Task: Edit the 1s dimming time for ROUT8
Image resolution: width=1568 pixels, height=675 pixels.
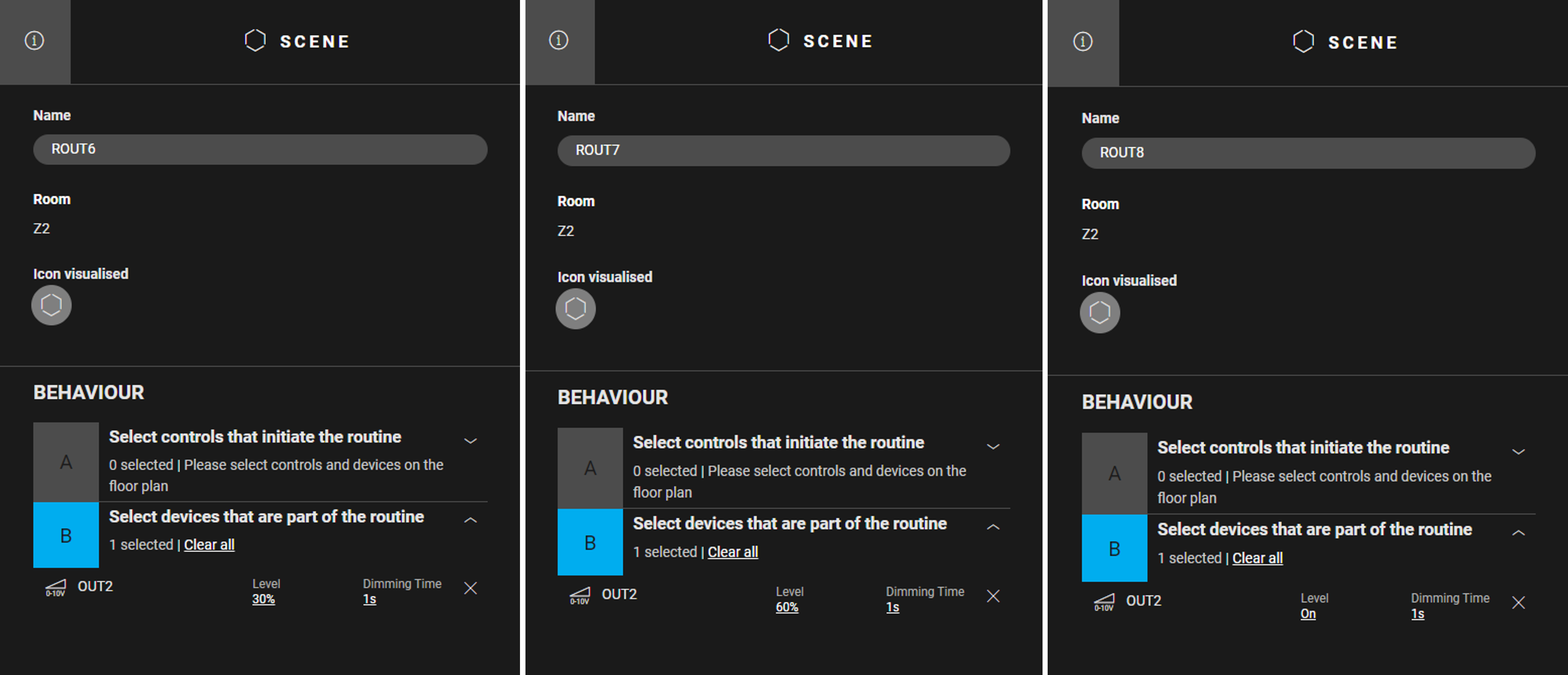Action: (x=1418, y=613)
